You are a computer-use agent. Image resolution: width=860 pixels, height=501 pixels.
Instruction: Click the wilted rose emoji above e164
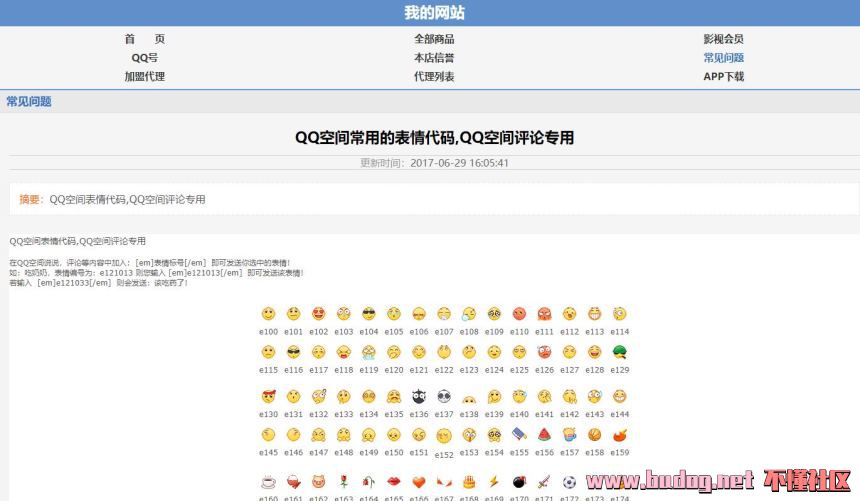tap(369, 482)
